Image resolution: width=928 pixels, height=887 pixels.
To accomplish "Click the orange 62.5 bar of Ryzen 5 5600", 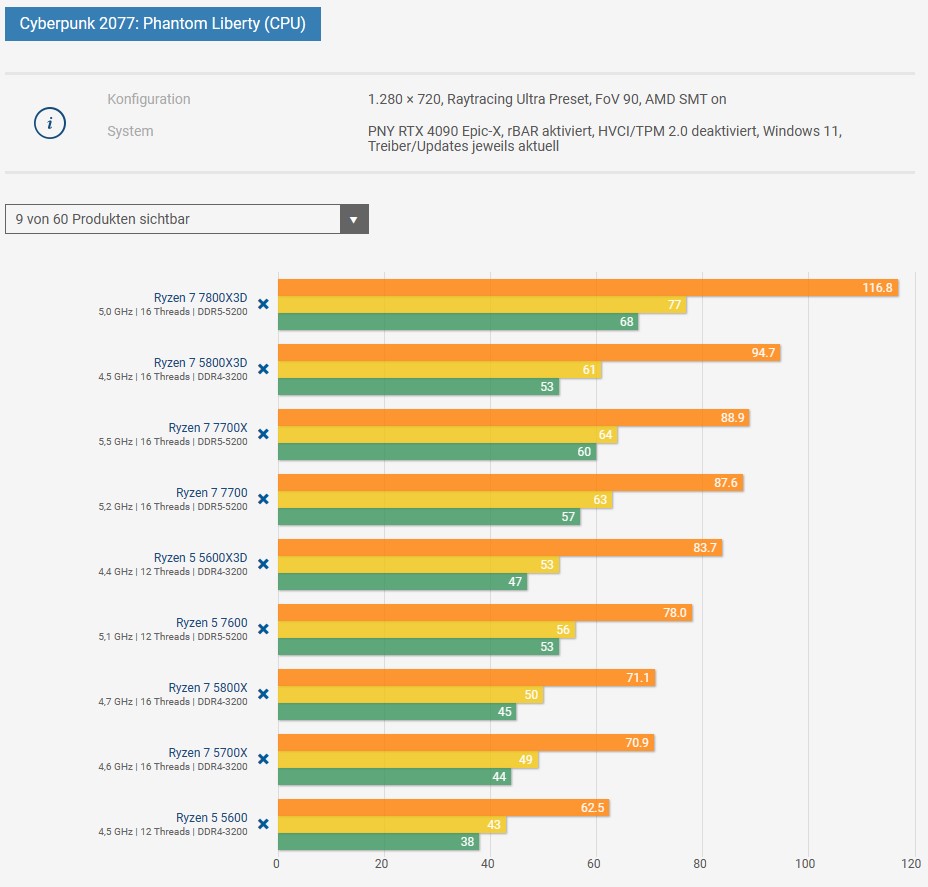I will [x=444, y=808].
